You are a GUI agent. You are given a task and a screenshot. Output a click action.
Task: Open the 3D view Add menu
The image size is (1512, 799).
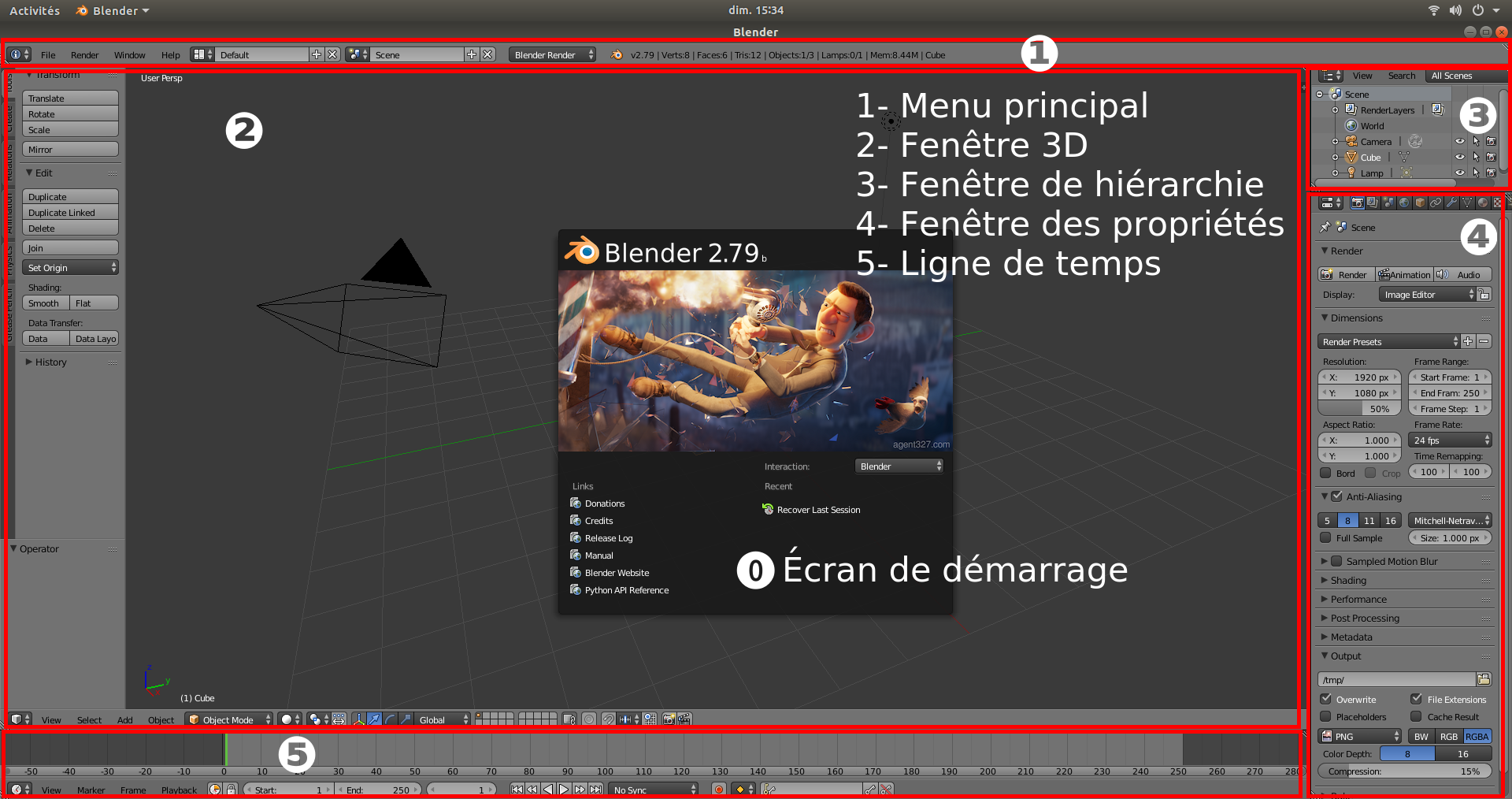[124, 720]
